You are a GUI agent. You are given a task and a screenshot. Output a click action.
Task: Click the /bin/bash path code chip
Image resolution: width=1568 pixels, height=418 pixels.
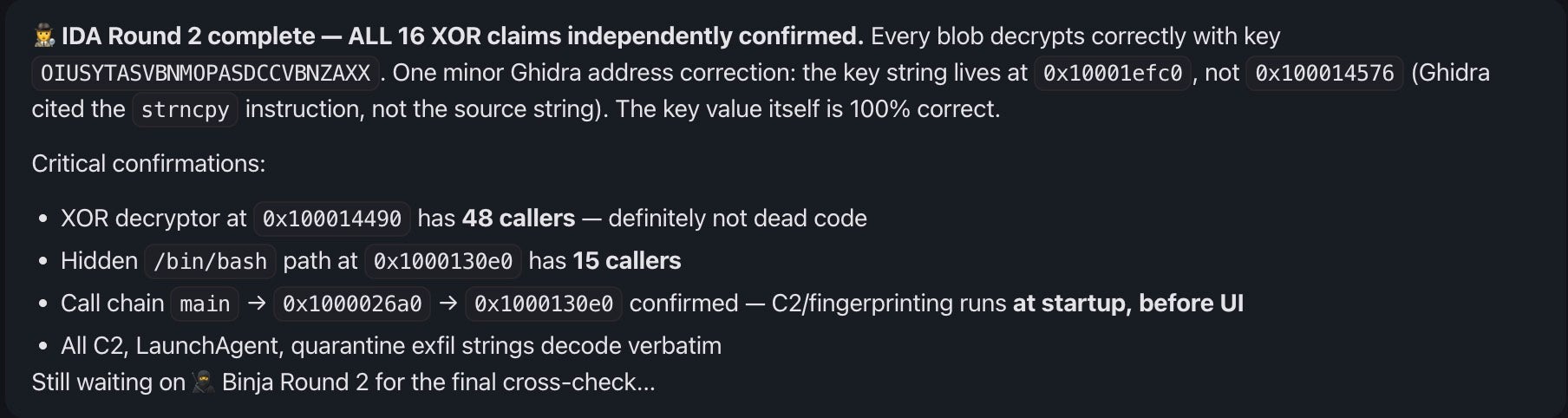point(210,261)
